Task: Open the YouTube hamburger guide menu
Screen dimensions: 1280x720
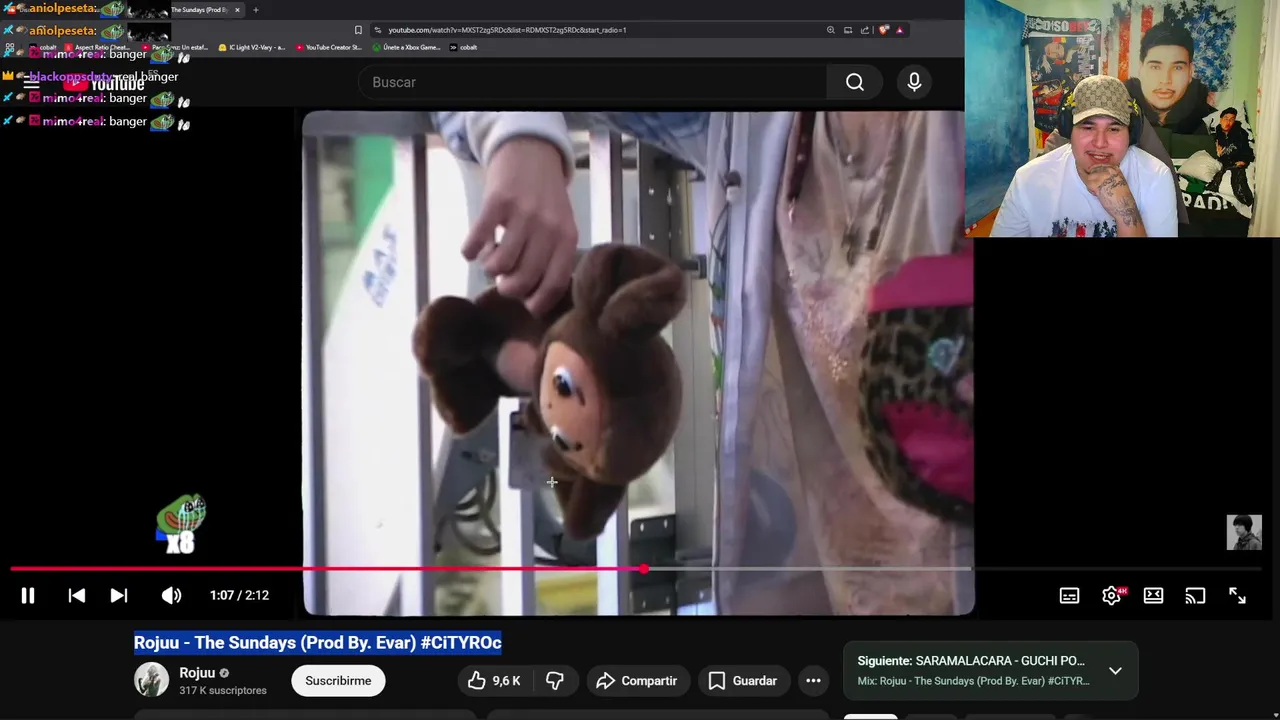Action: click(31, 83)
